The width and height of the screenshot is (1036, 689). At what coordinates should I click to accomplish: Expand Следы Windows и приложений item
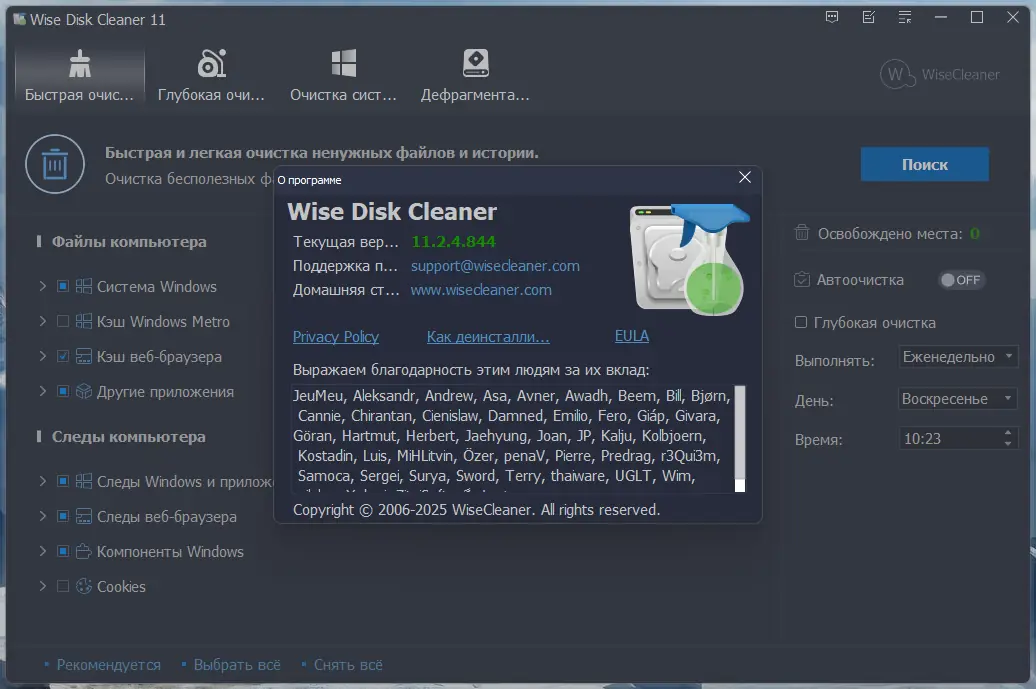click(x=43, y=481)
